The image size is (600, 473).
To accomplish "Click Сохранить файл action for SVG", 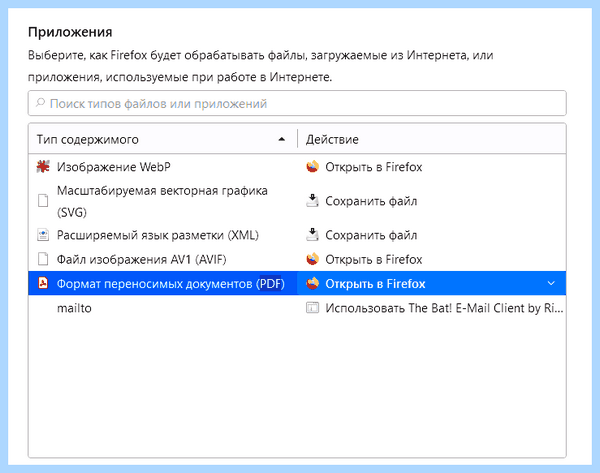I will (x=371, y=201).
